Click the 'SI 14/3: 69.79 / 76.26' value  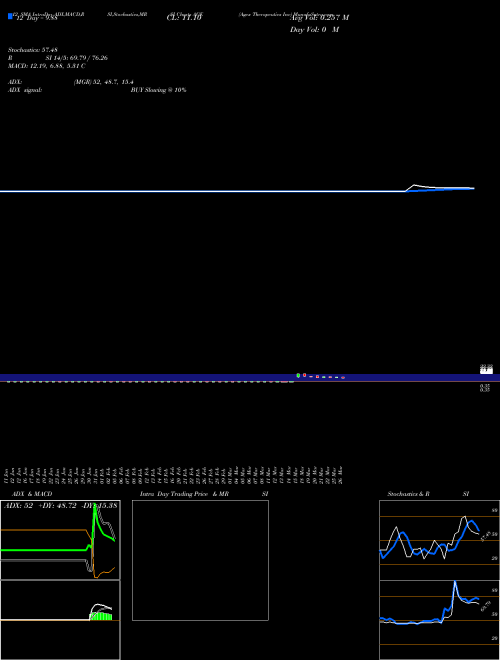tap(77, 58)
